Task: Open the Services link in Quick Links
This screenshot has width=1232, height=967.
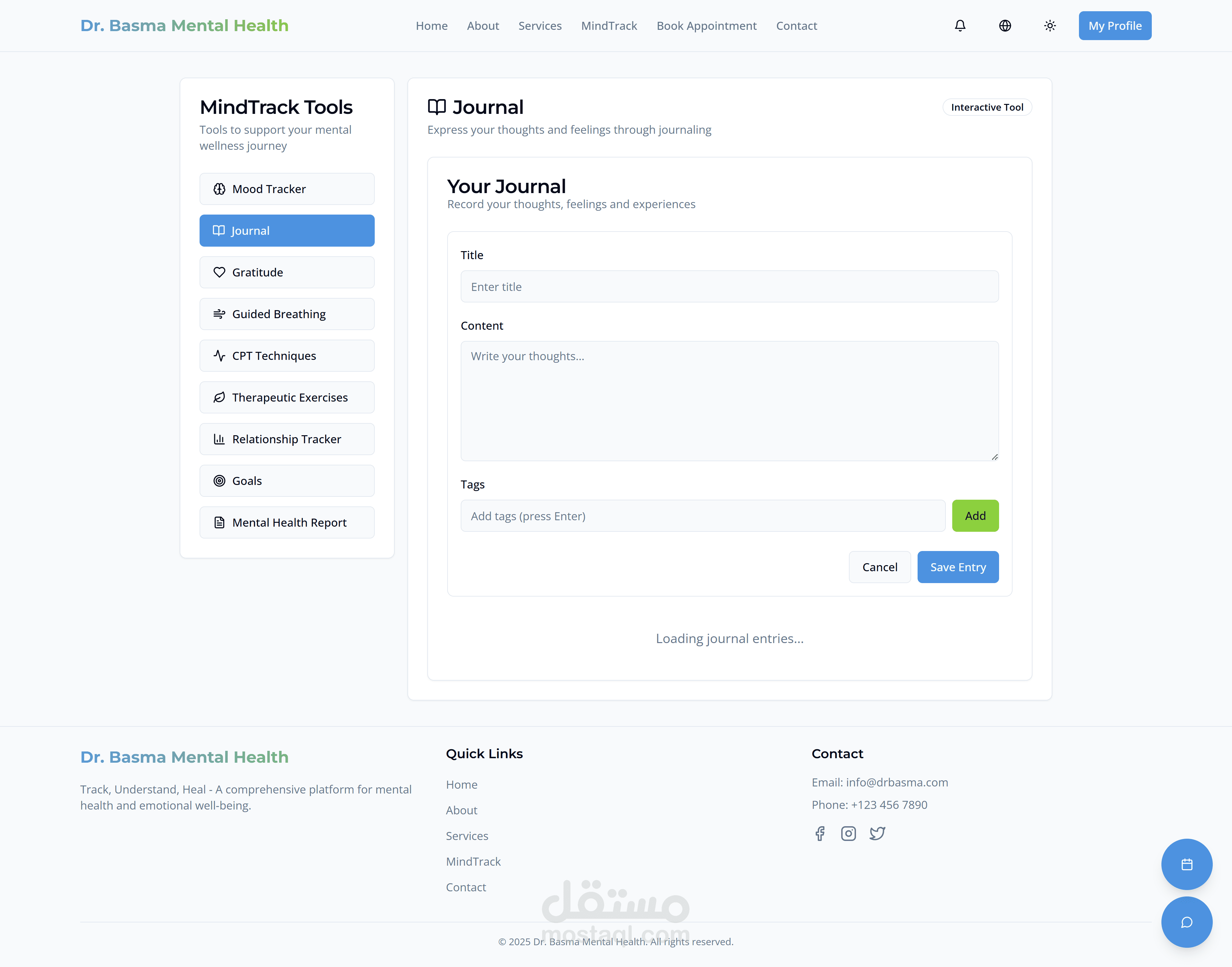Action: 466,836
